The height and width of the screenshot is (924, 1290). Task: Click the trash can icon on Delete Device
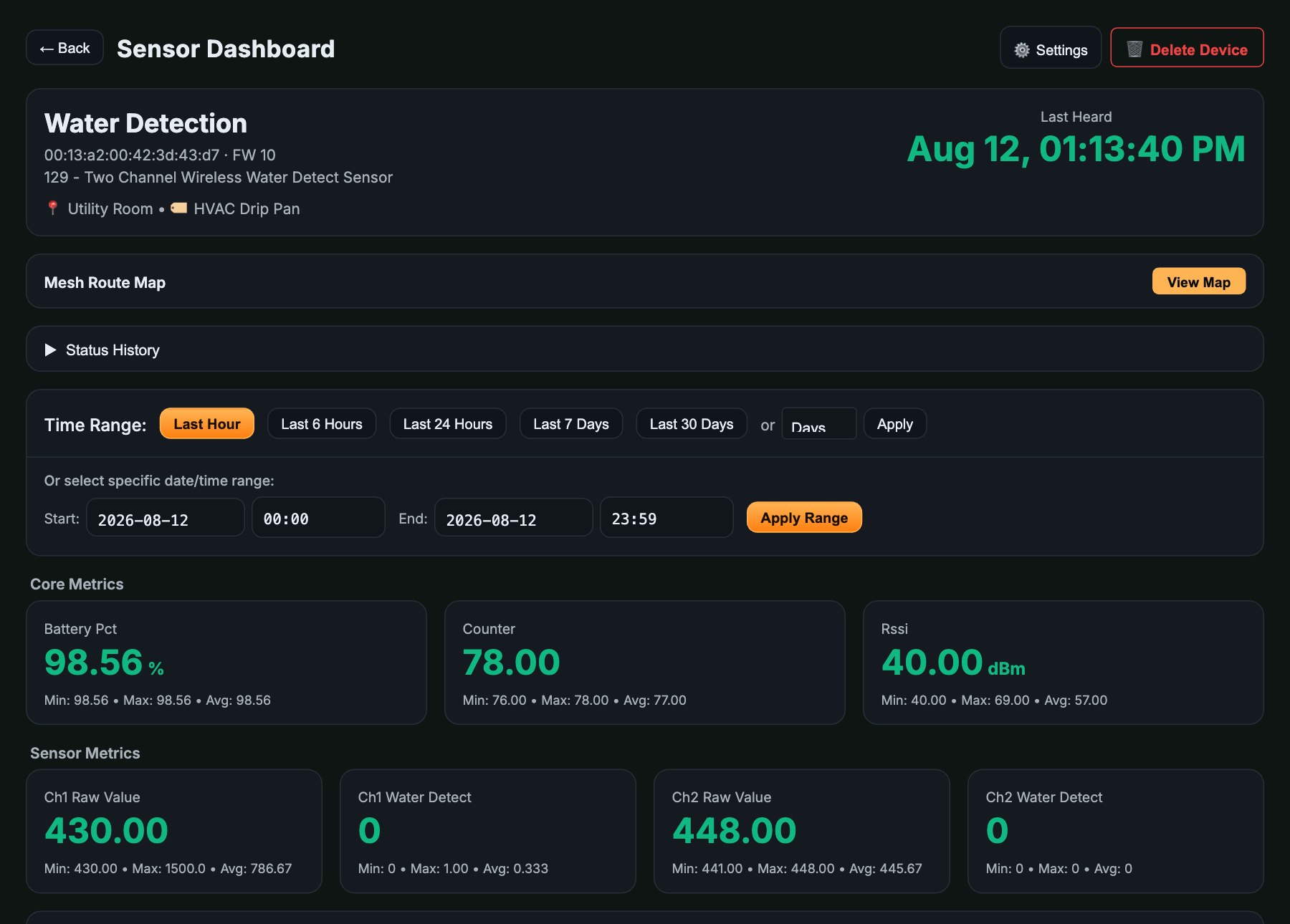pos(1134,49)
